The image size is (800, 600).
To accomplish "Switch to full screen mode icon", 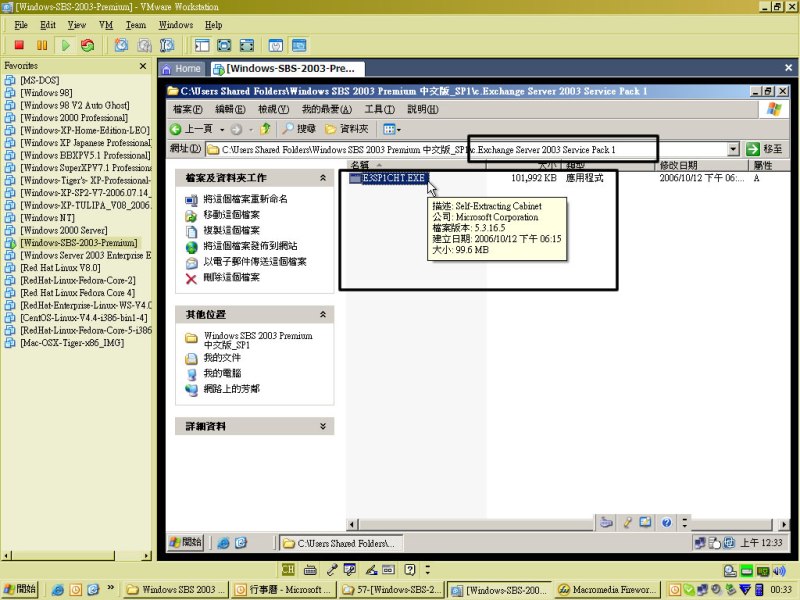I will pyautogui.click(x=224, y=45).
